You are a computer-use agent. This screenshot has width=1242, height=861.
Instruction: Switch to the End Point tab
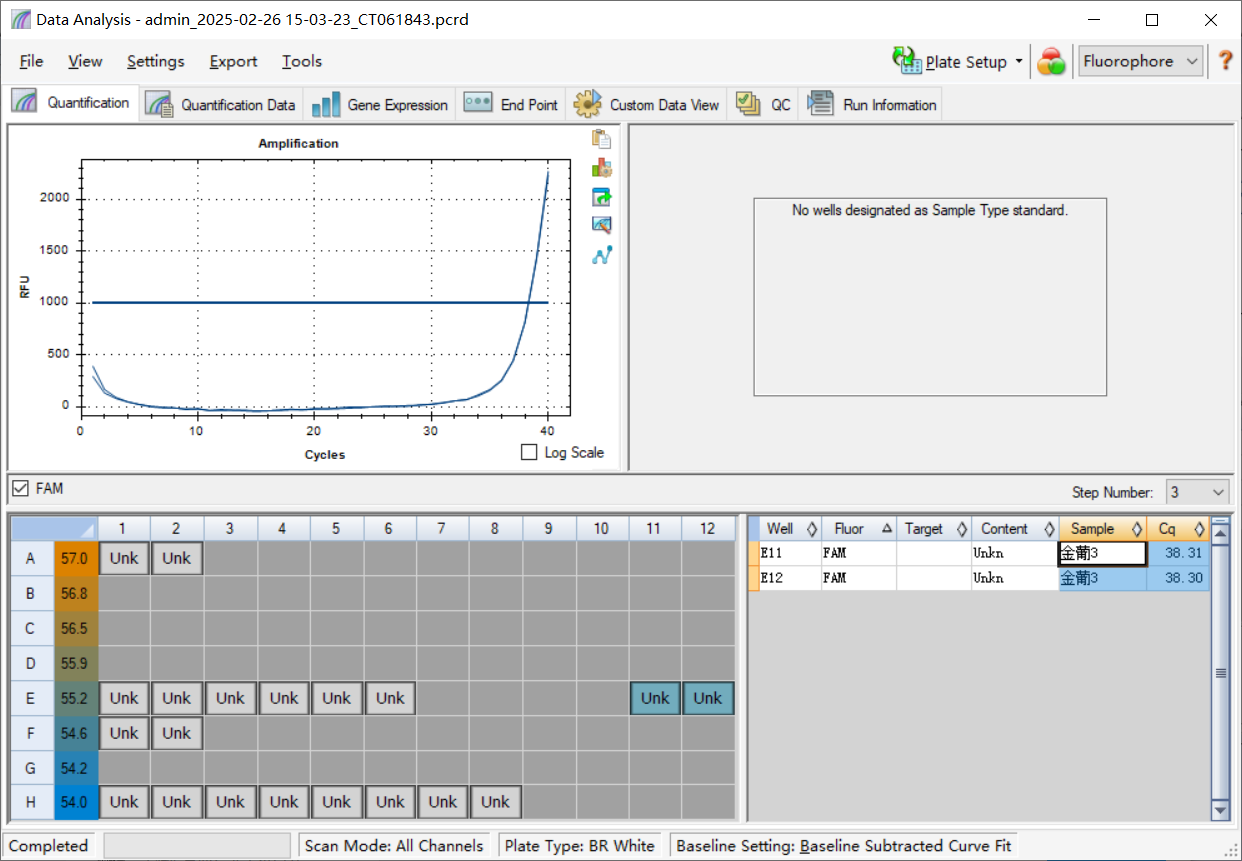coord(511,104)
